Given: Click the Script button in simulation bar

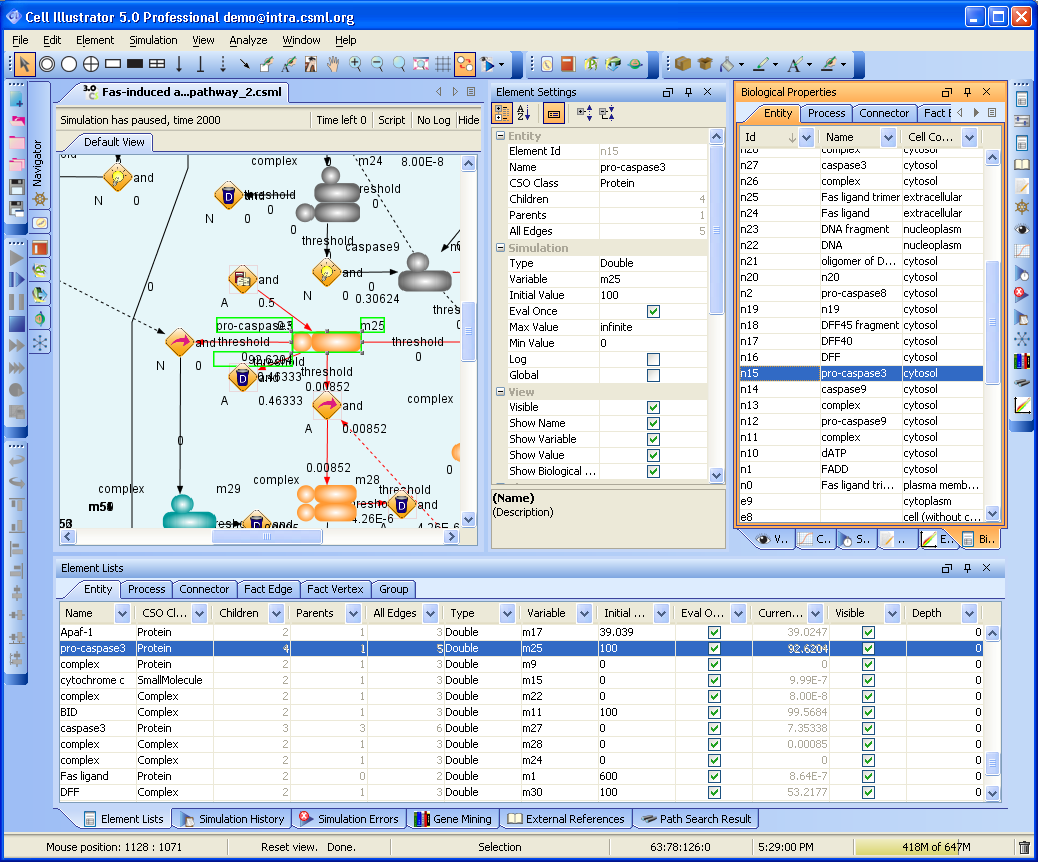Looking at the screenshot, I should [391, 120].
